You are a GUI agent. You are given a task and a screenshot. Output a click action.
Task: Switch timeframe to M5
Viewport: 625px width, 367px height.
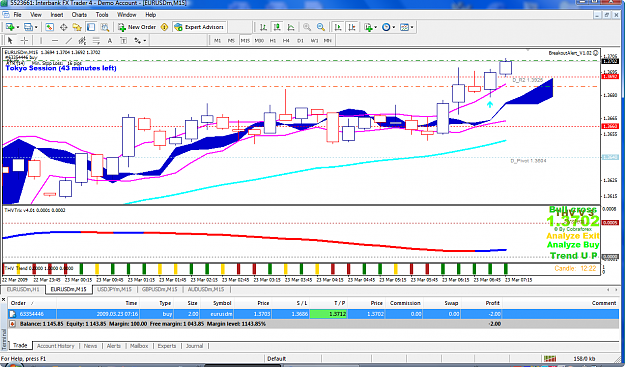(231, 41)
